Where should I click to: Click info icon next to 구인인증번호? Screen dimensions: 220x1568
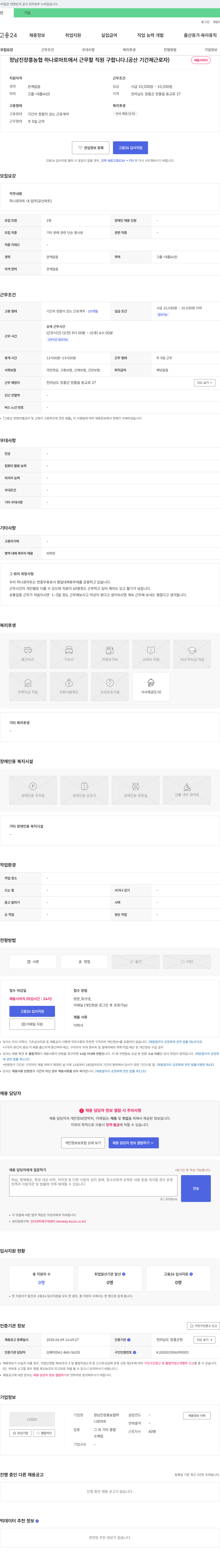click(135, 1352)
